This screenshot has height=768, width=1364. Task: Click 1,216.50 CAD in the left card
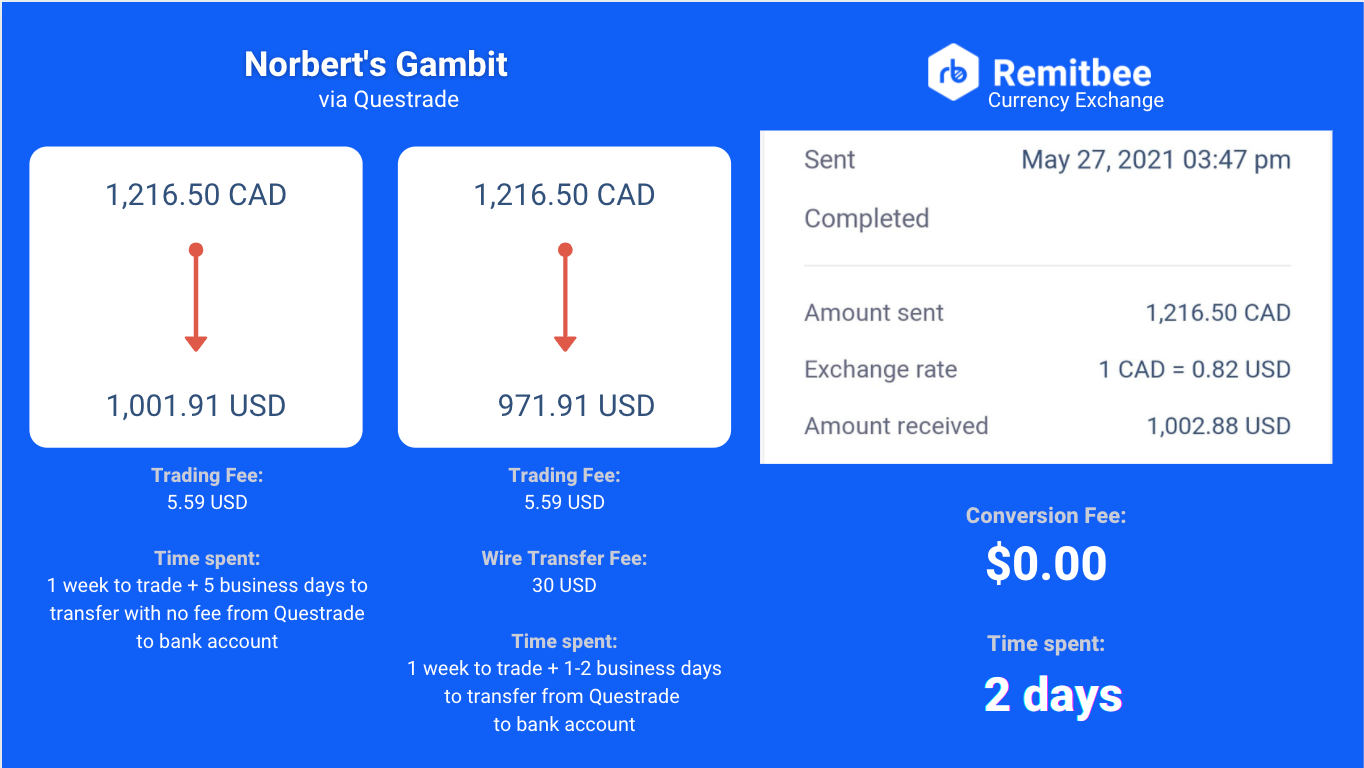tap(196, 195)
